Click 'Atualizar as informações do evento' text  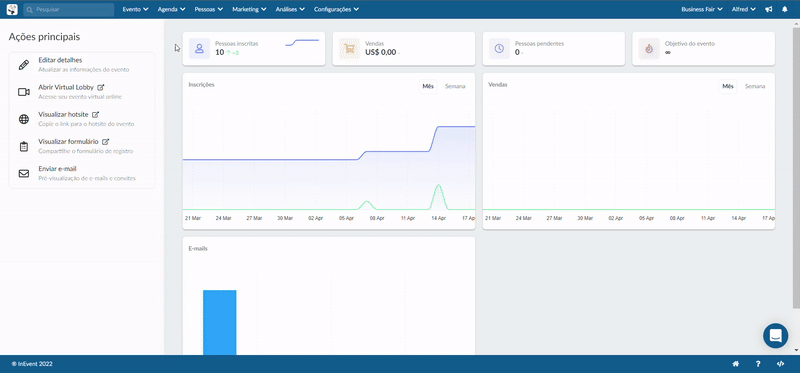pyautogui.click(x=84, y=69)
